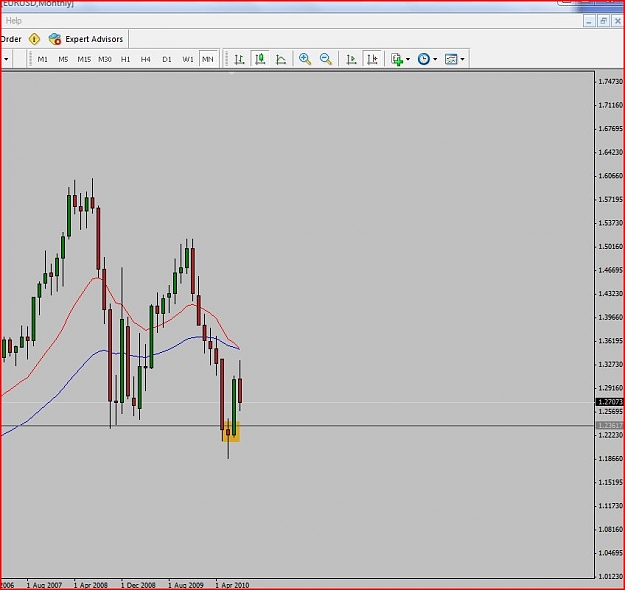Switch to candlestick chart display
Viewport: 625px width, 590px height.
(260, 59)
